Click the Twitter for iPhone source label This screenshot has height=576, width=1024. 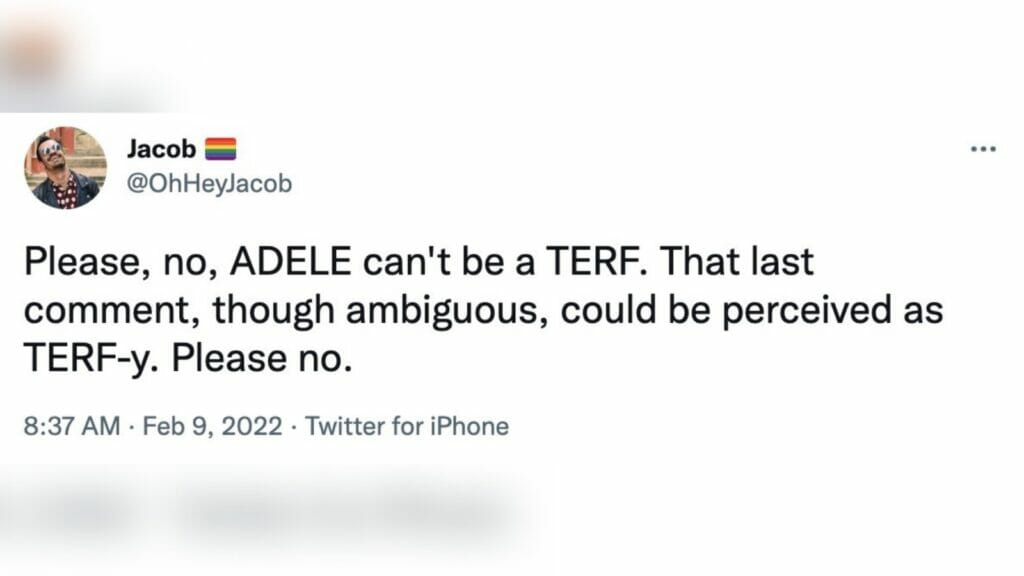pos(407,426)
